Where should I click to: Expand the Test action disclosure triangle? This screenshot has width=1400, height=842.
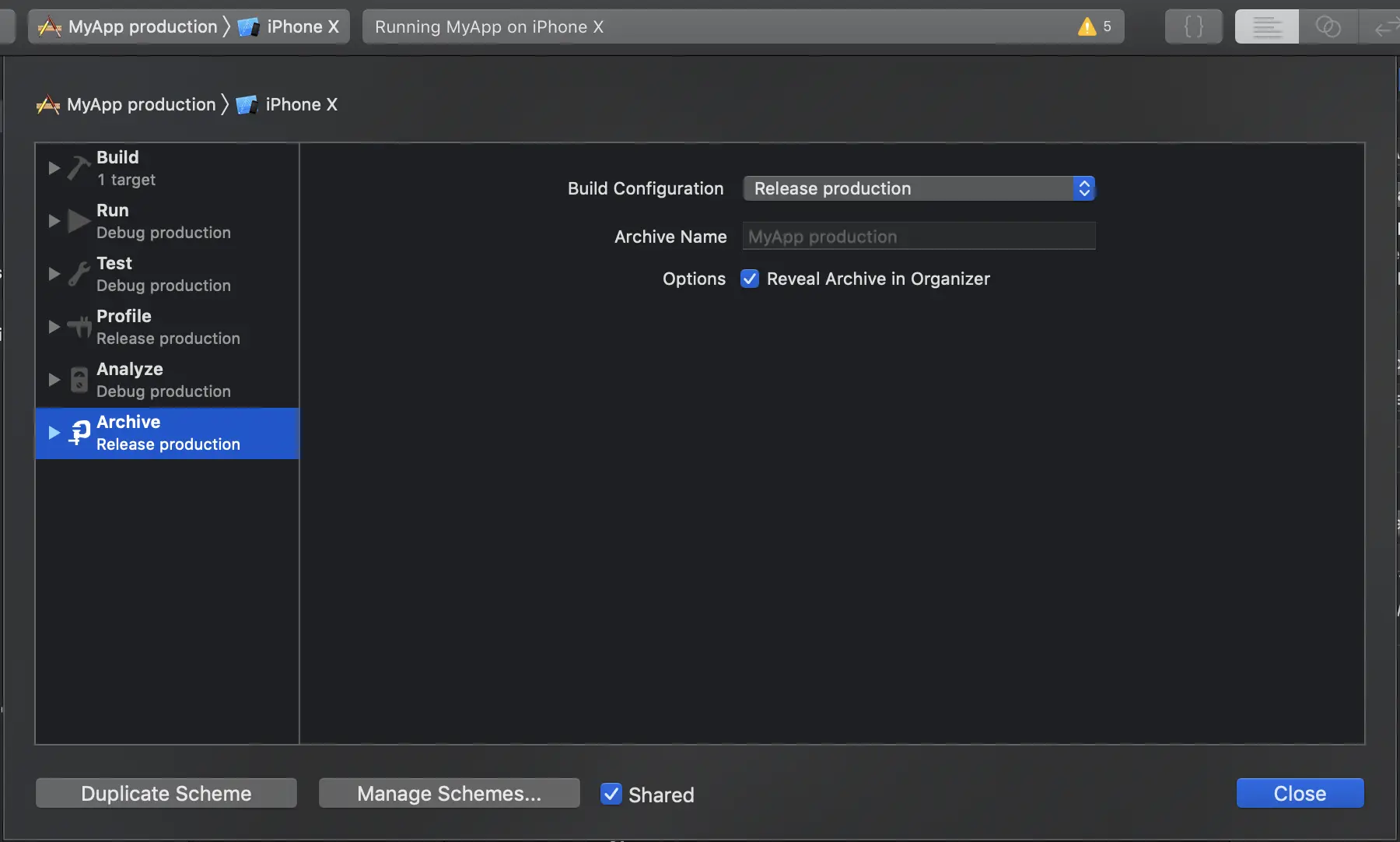(x=54, y=274)
